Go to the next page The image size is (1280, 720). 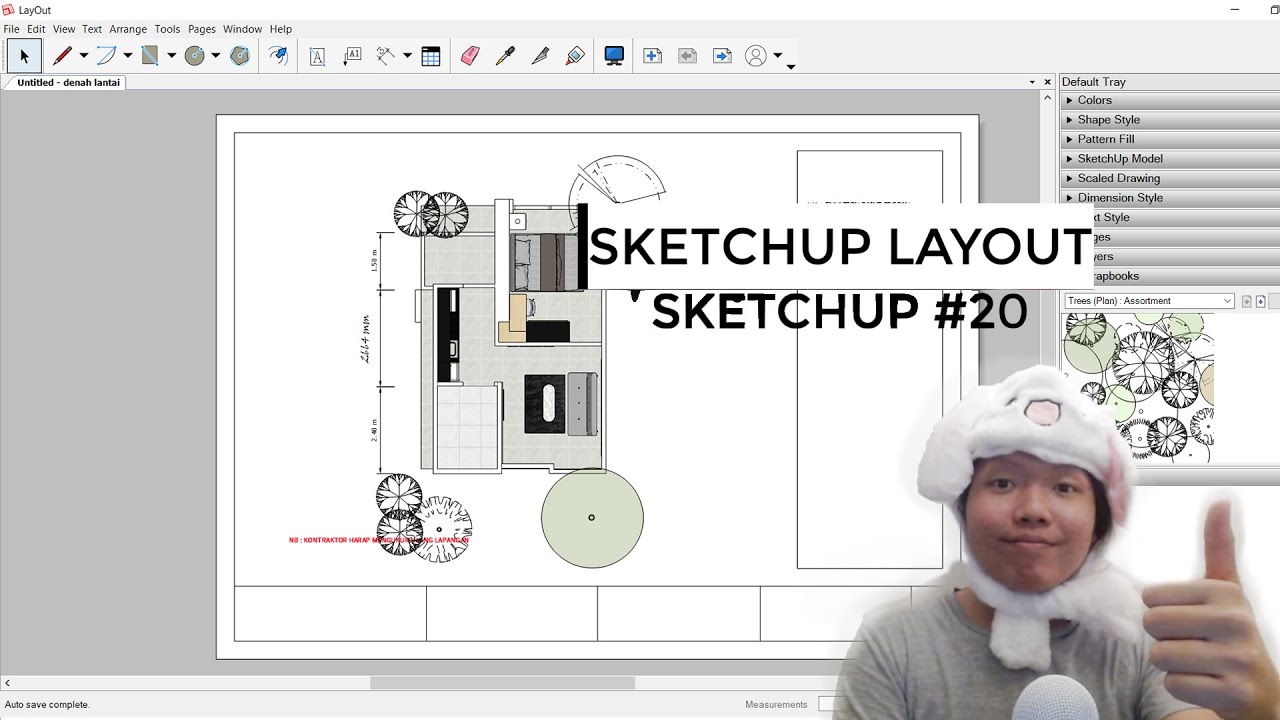point(722,56)
